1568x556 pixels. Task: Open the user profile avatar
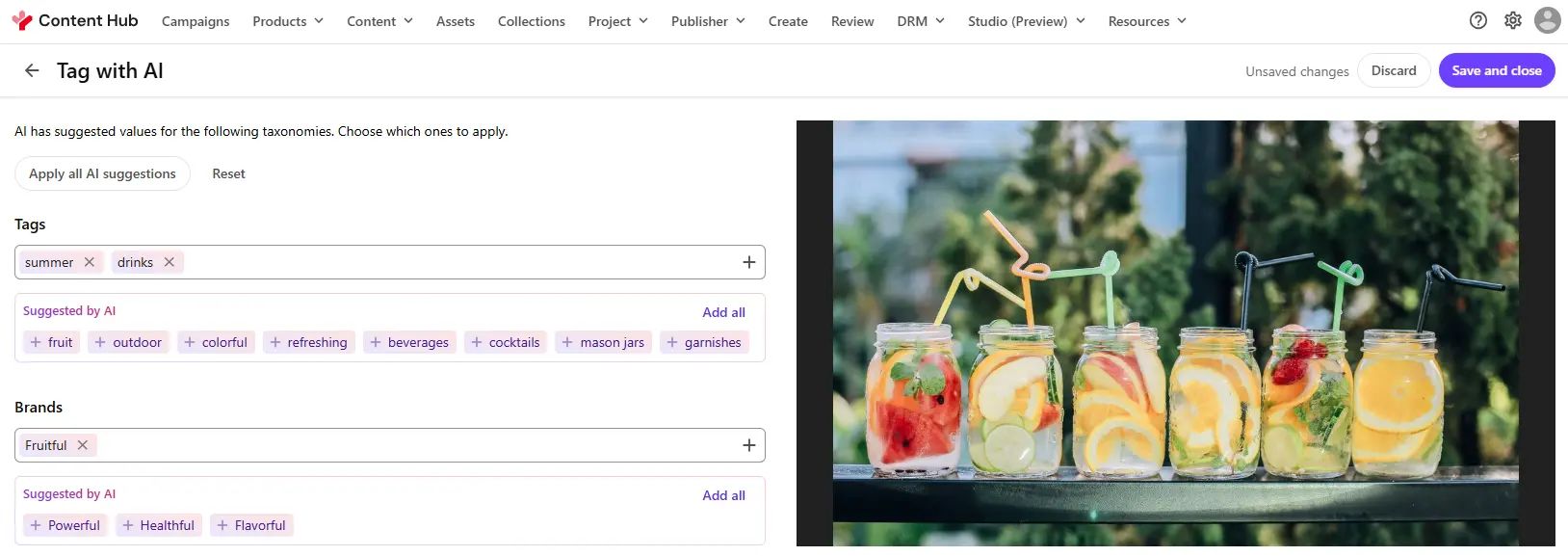point(1547,20)
